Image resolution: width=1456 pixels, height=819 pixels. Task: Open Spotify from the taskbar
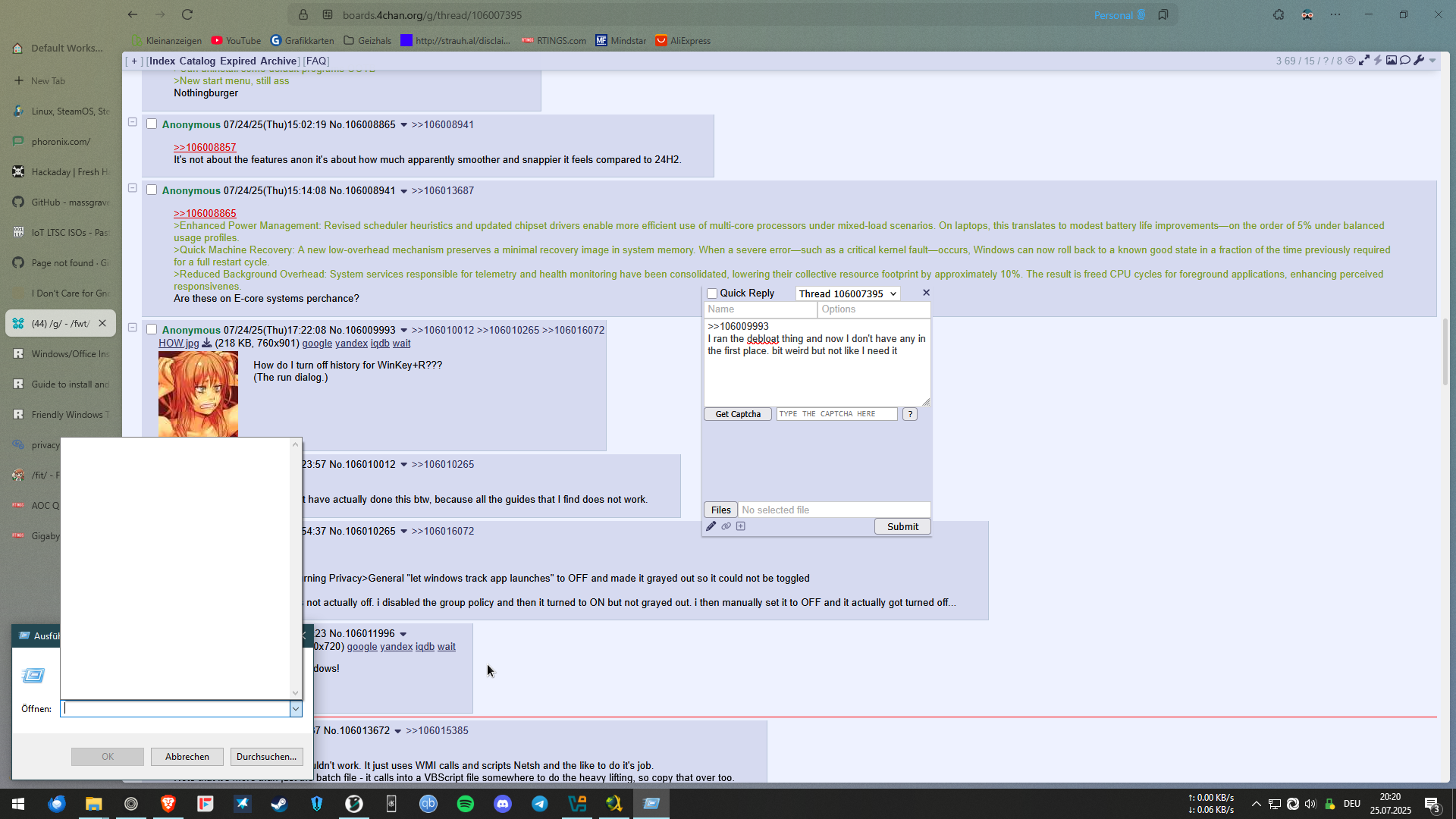(466, 804)
